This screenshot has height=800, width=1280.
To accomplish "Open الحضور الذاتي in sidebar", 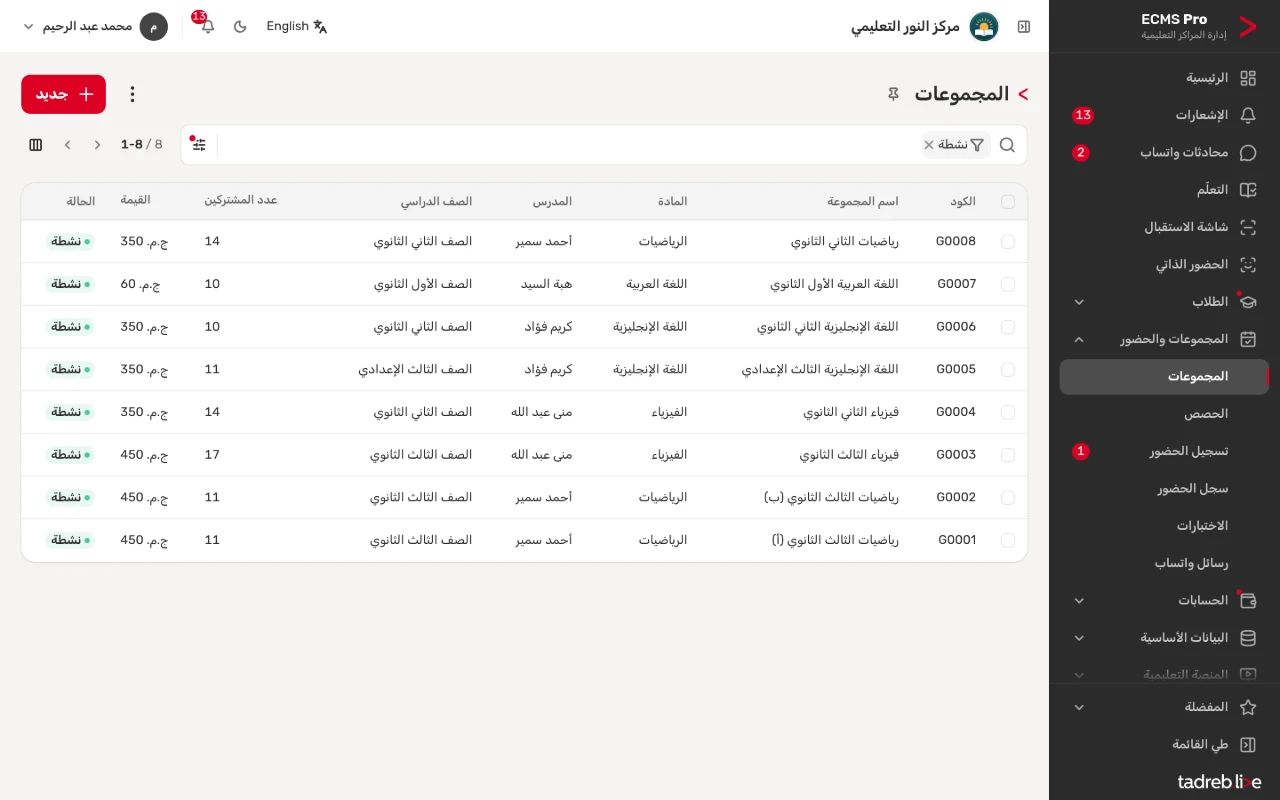I will (x=1164, y=265).
